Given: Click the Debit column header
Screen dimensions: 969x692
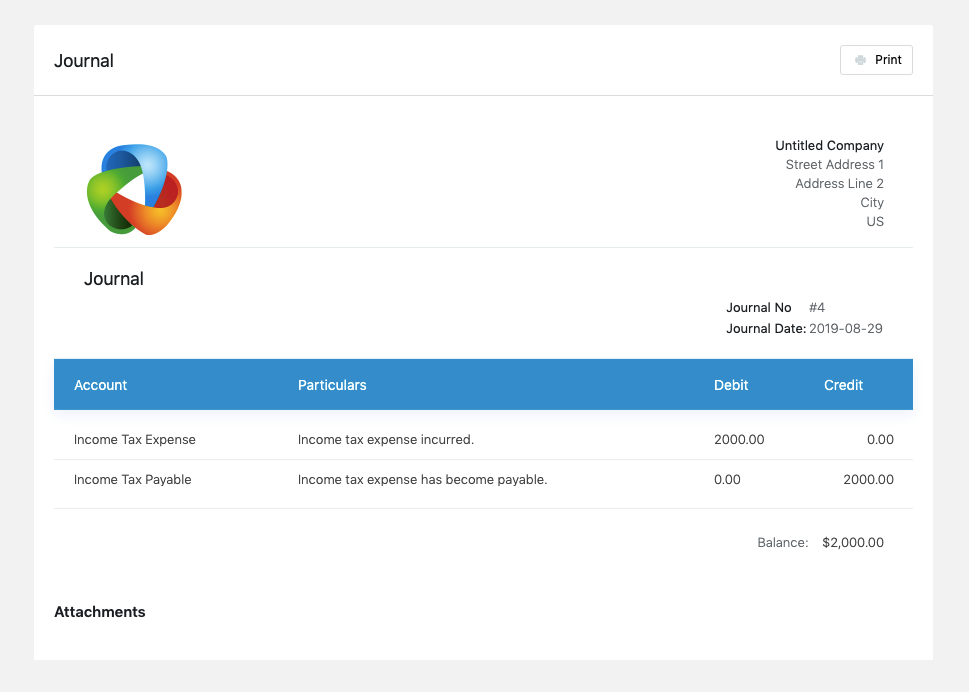Looking at the screenshot, I should pyautogui.click(x=731, y=385).
